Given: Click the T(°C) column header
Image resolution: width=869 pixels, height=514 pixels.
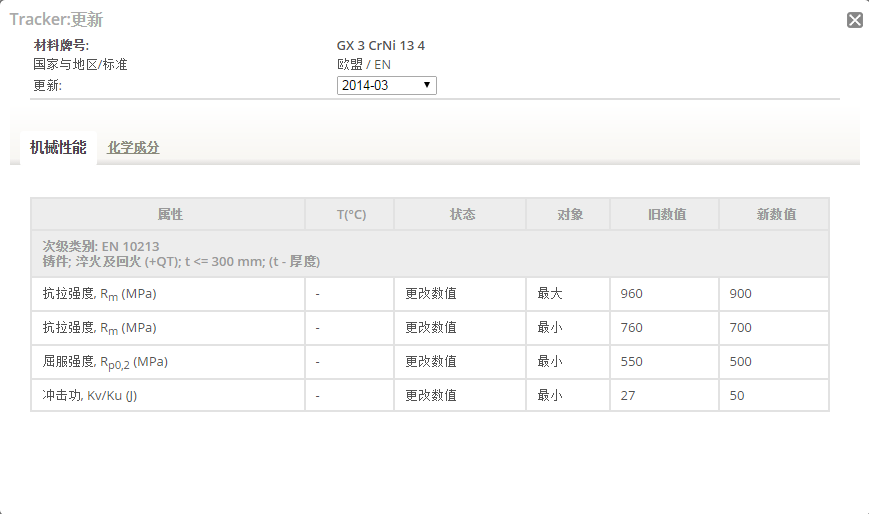Looking at the screenshot, I should [350, 214].
